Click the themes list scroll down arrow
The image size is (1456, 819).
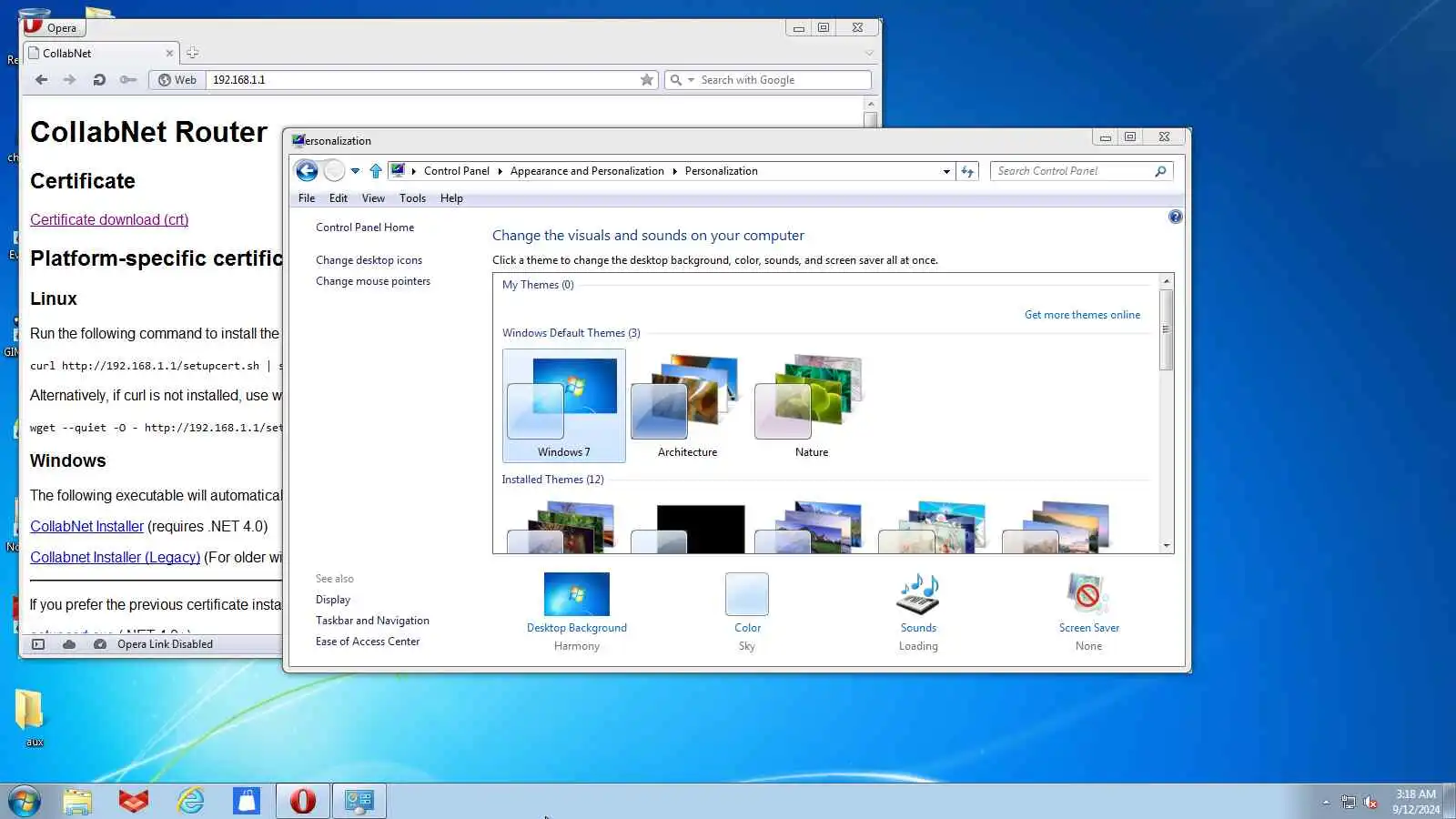coord(1166,546)
